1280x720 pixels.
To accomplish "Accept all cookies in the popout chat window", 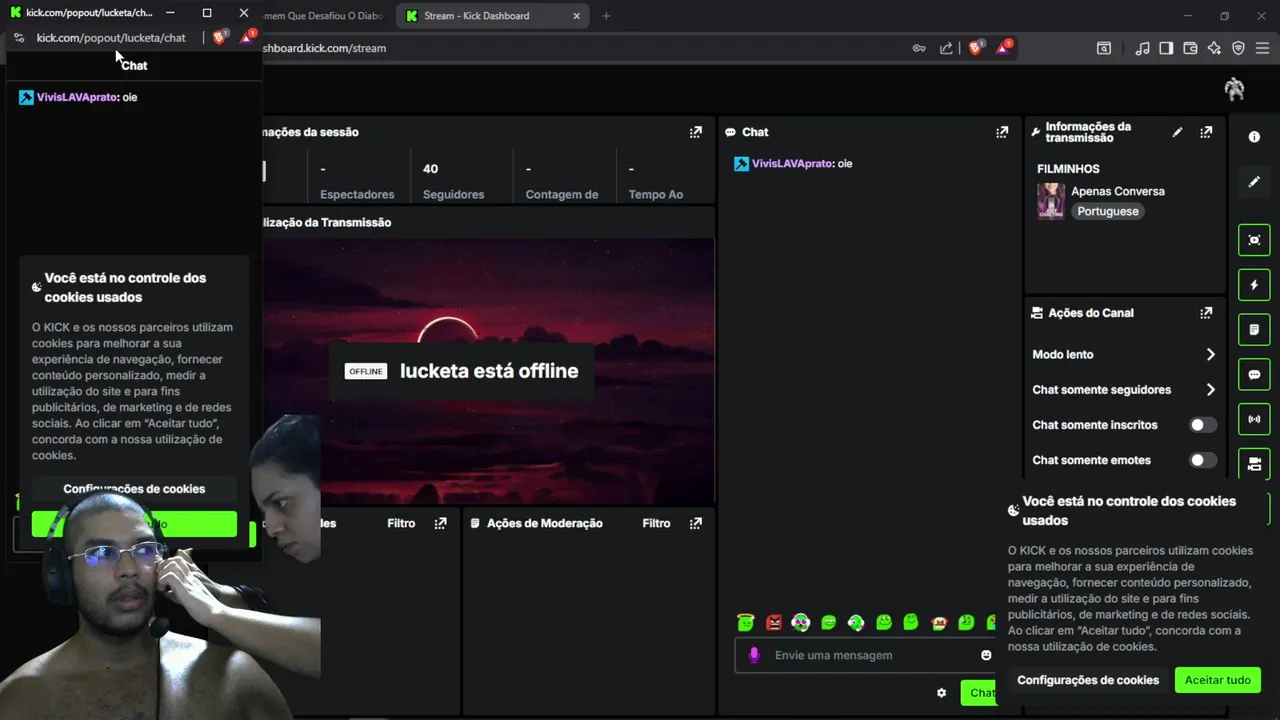I will coord(134,524).
